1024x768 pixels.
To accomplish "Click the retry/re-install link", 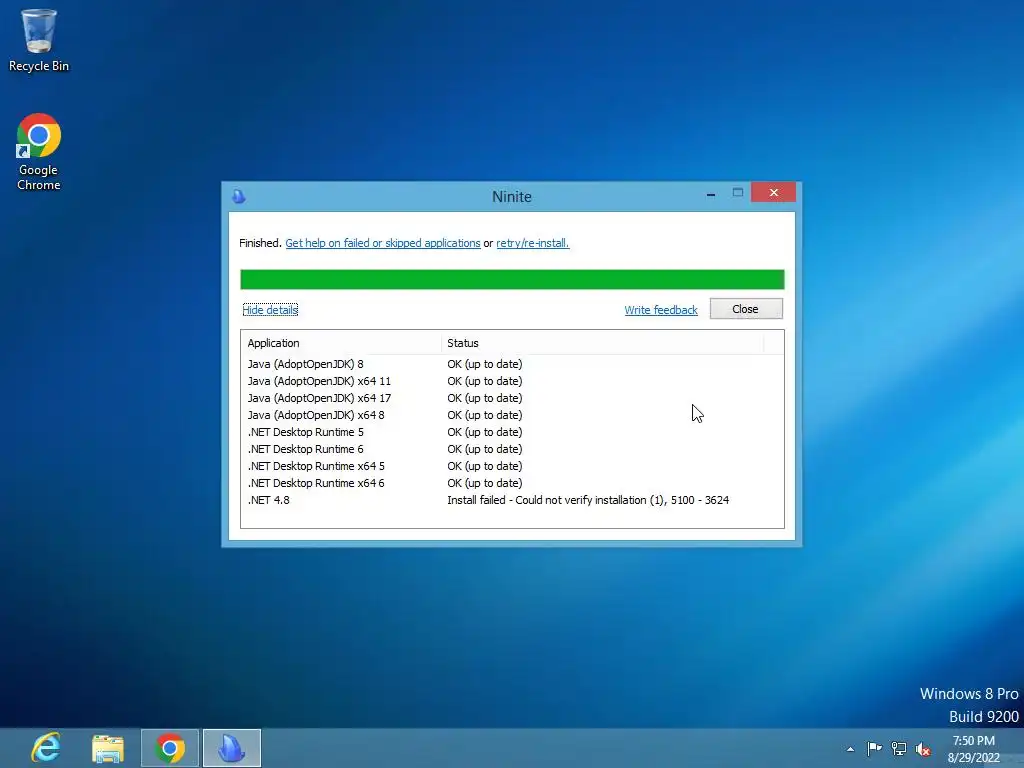I will coord(533,243).
